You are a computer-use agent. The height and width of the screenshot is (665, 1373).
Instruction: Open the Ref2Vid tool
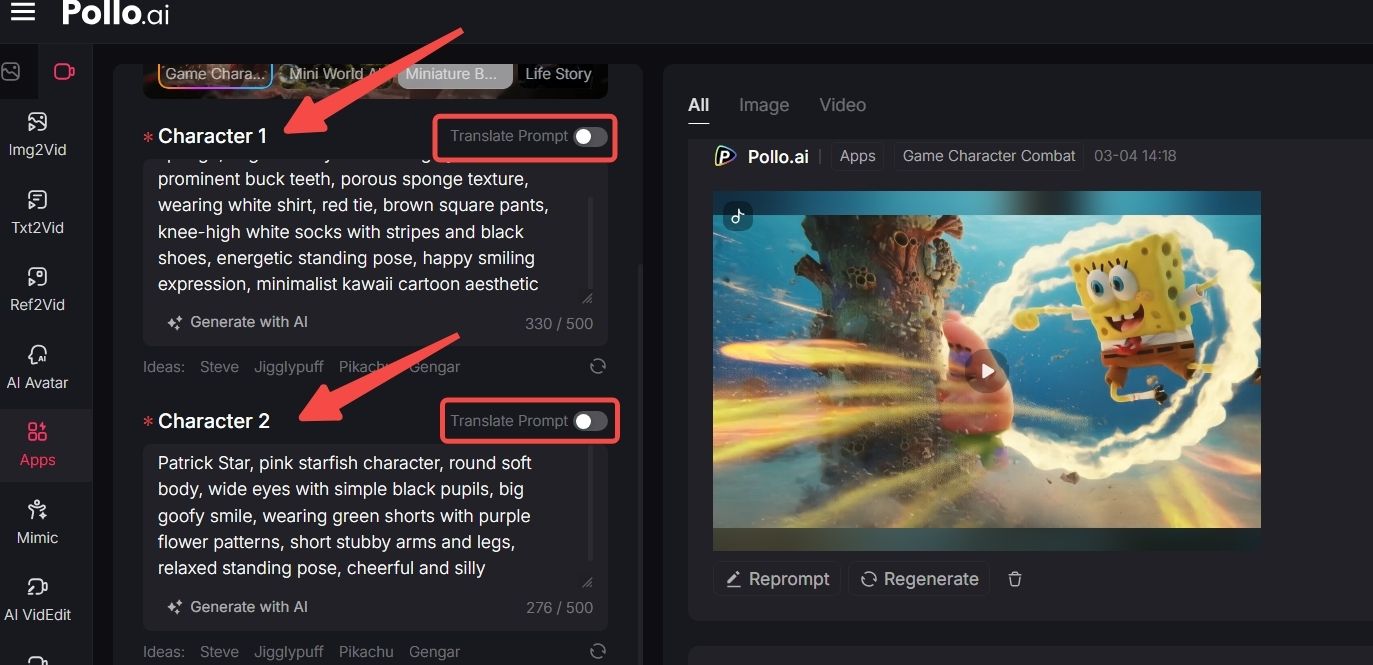tap(37, 290)
